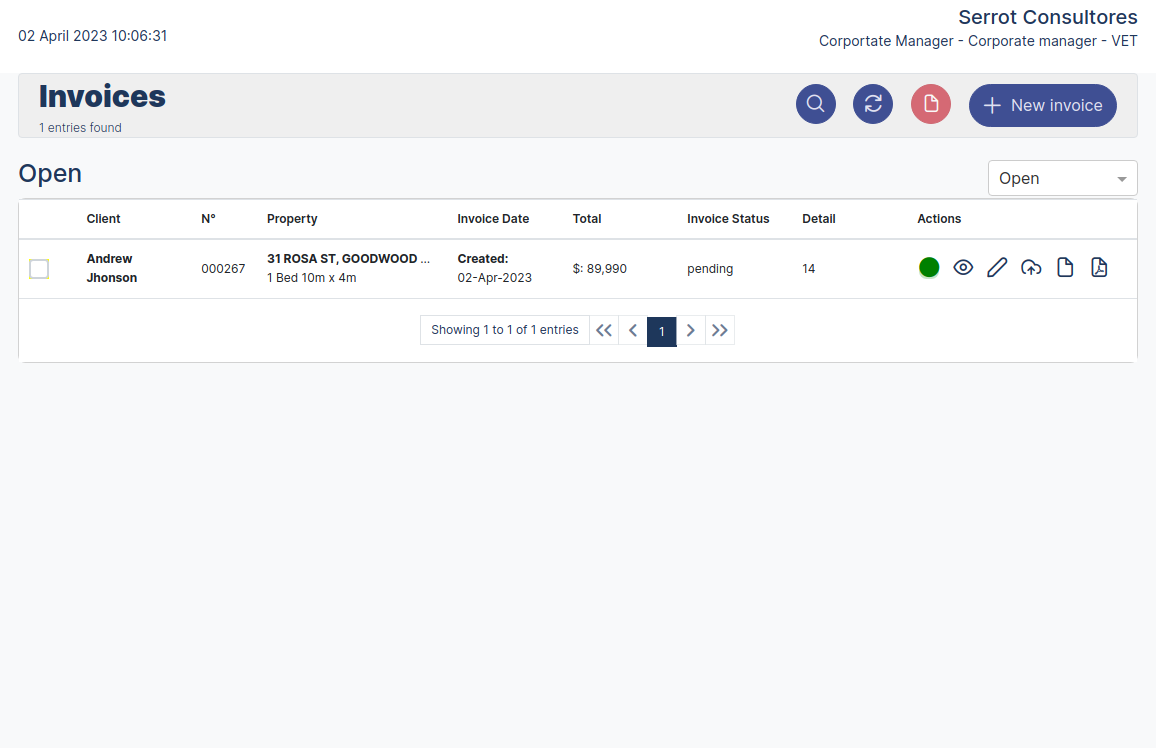Click the property address 31 ROSA ST, GOODWOOD
Image resolution: width=1156 pixels, height=748 pixels.
348,258
